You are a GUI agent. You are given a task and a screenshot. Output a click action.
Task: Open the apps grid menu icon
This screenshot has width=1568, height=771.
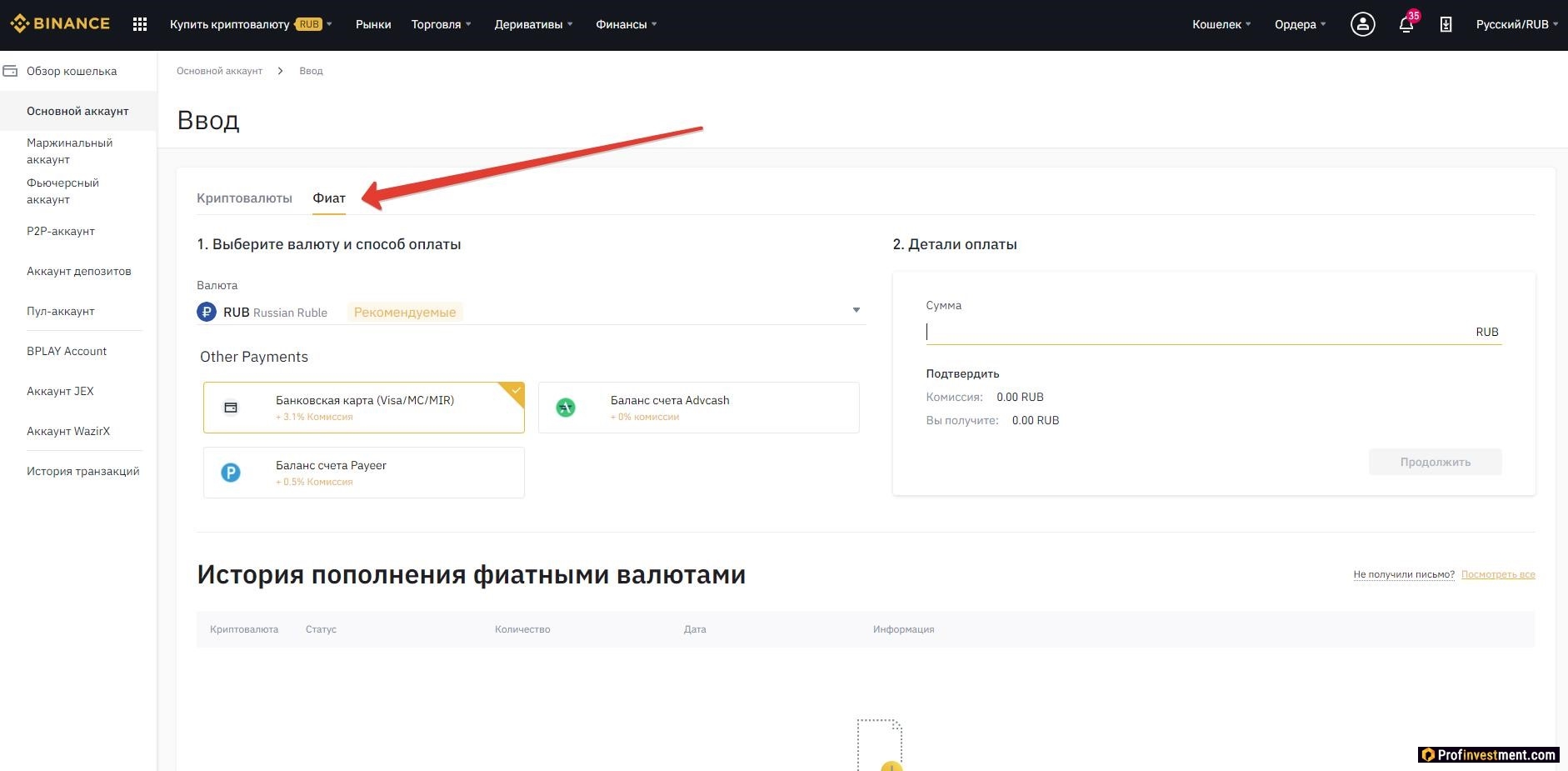(140, 24)
